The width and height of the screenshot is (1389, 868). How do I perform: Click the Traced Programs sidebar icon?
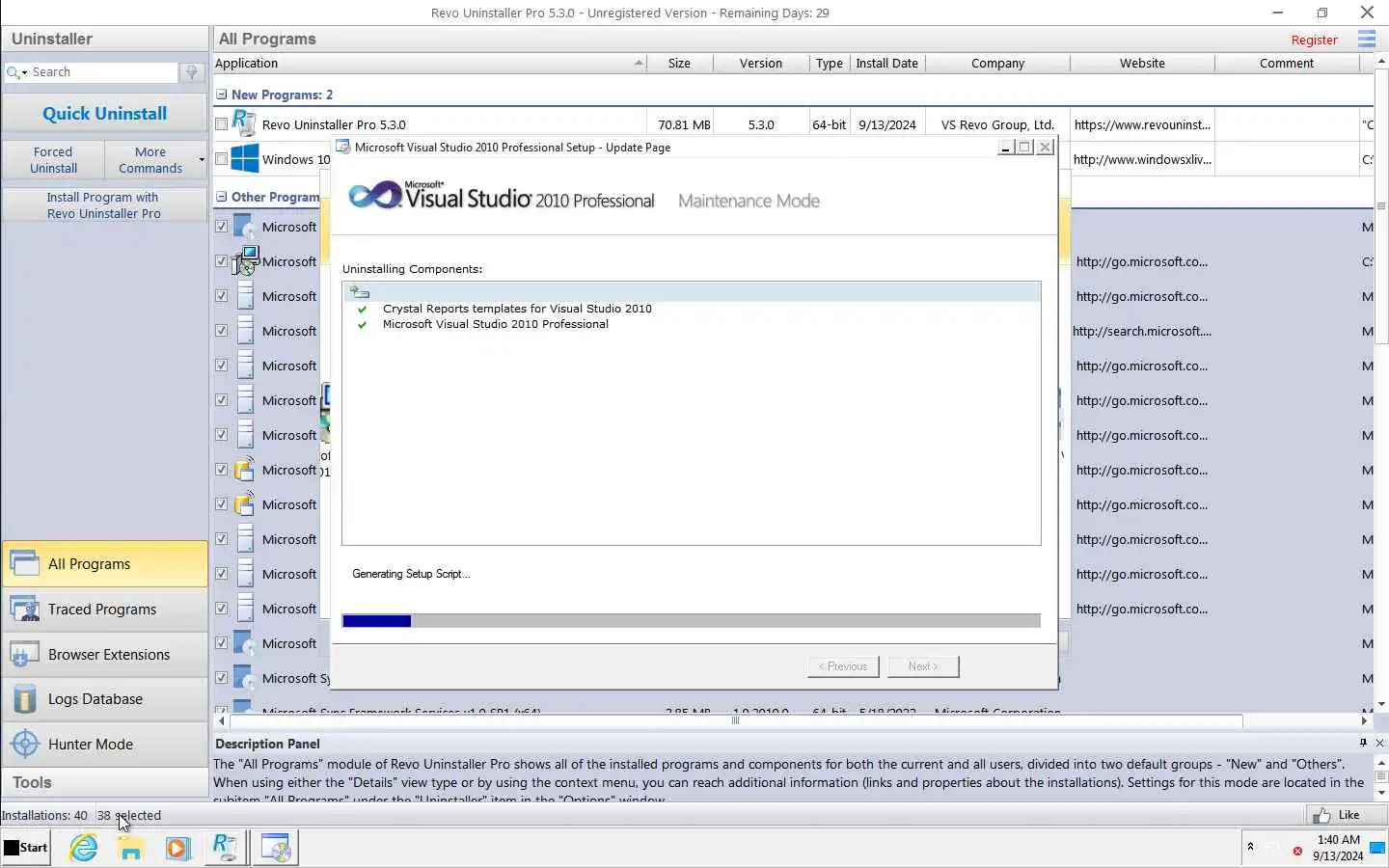click(24, 609)
